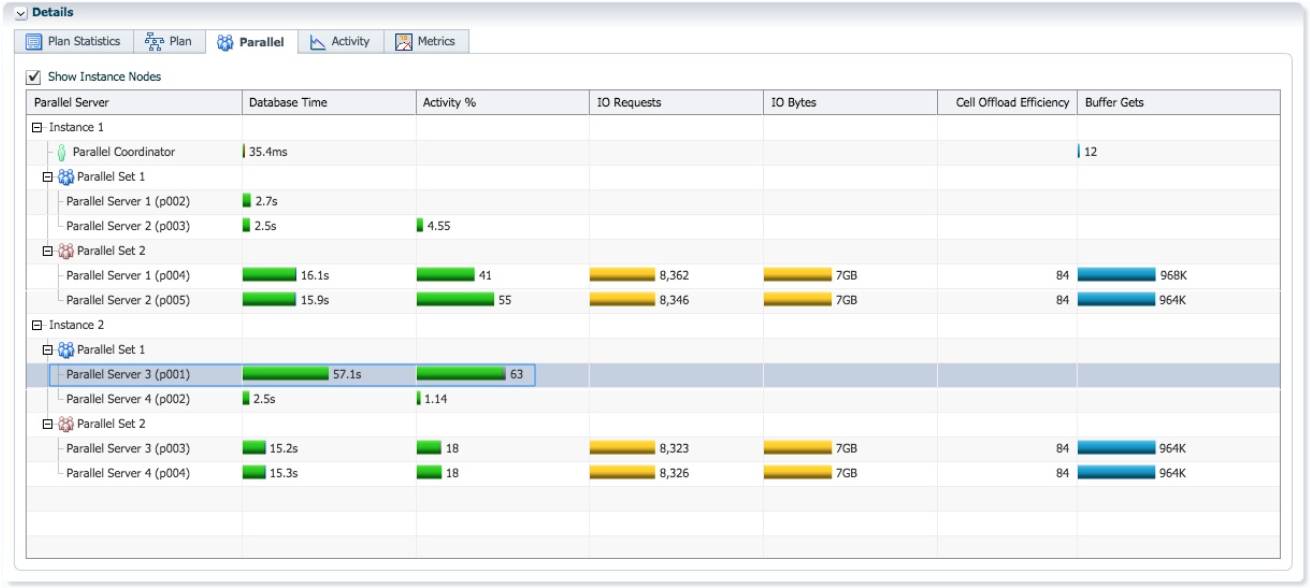Click the 15.3s database time value
The image size is (1310, 588).
click(284, 473)
